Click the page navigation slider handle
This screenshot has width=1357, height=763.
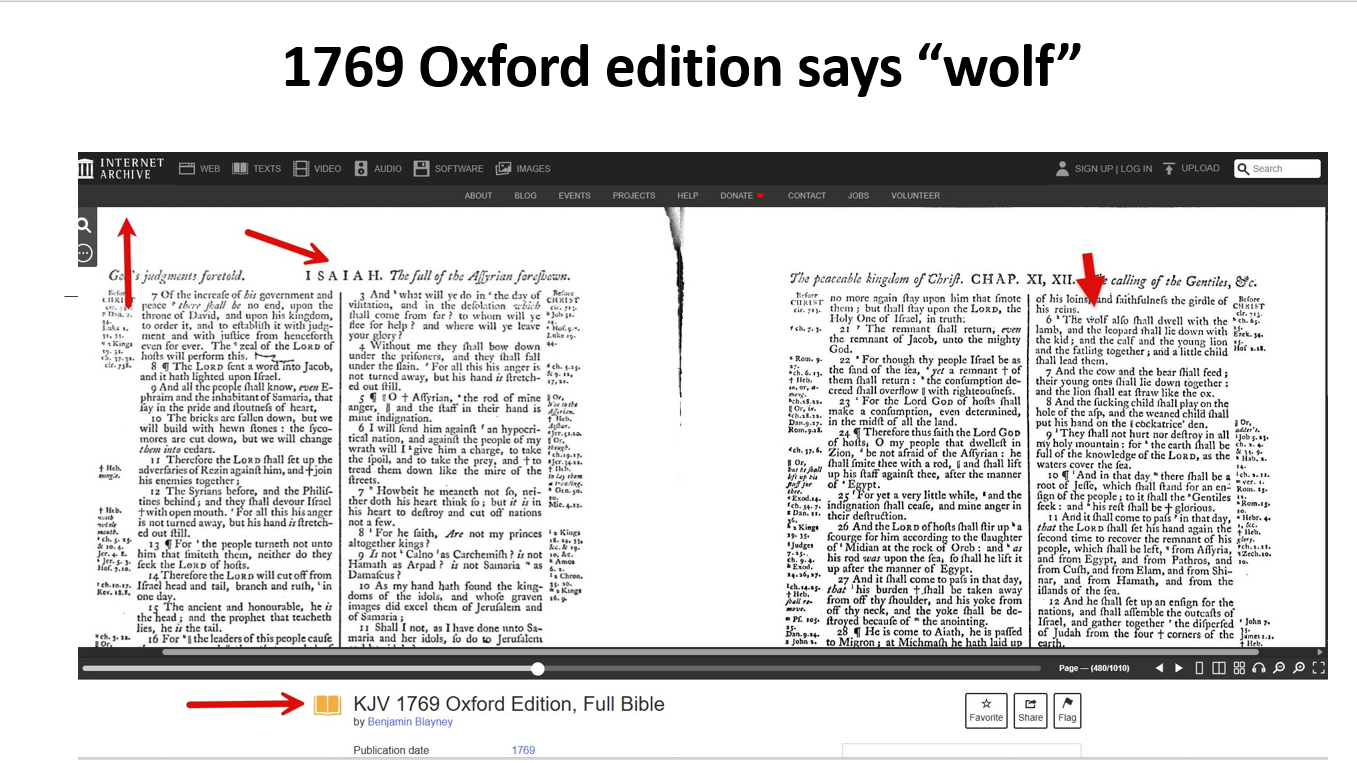point(538,668)
